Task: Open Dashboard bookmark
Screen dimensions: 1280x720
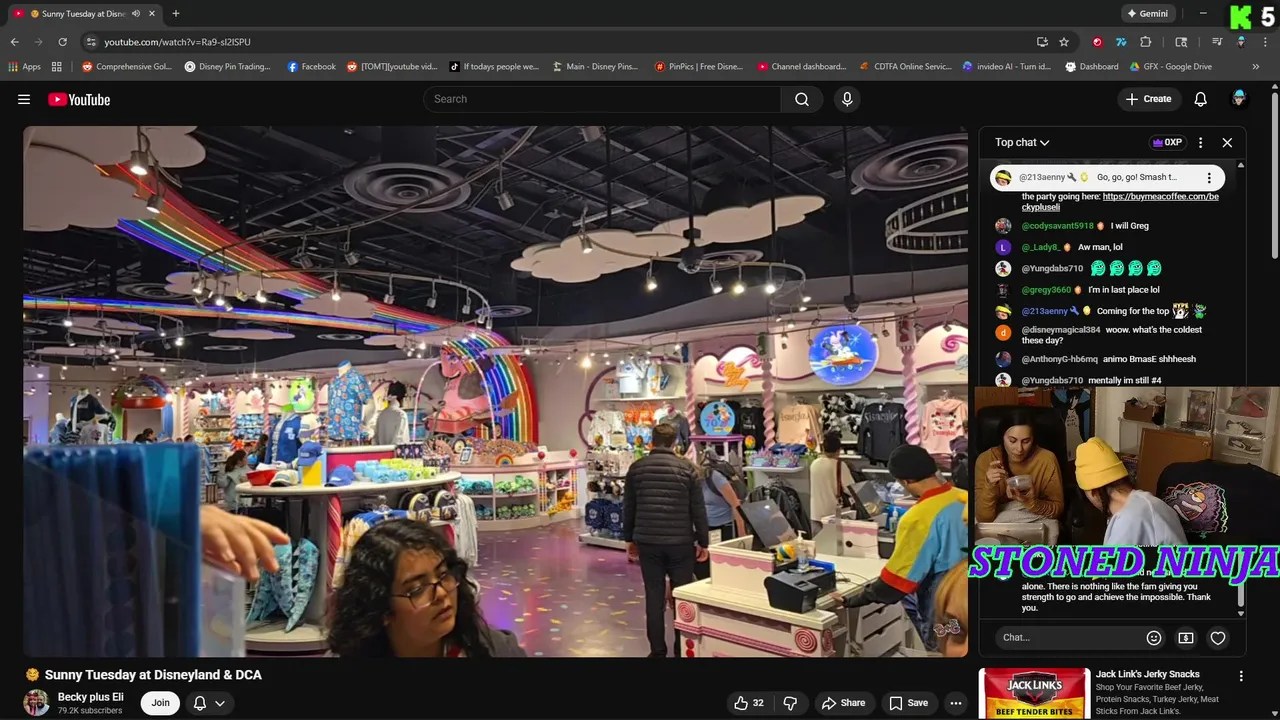Action: [x=1091, y=67]
